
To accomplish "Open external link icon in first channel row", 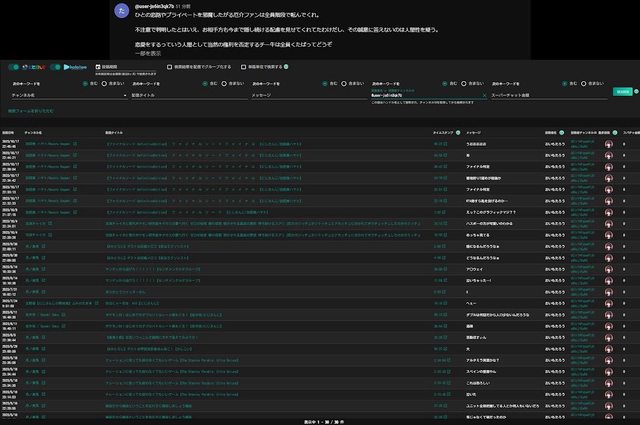I will click(x=74, y=143).
